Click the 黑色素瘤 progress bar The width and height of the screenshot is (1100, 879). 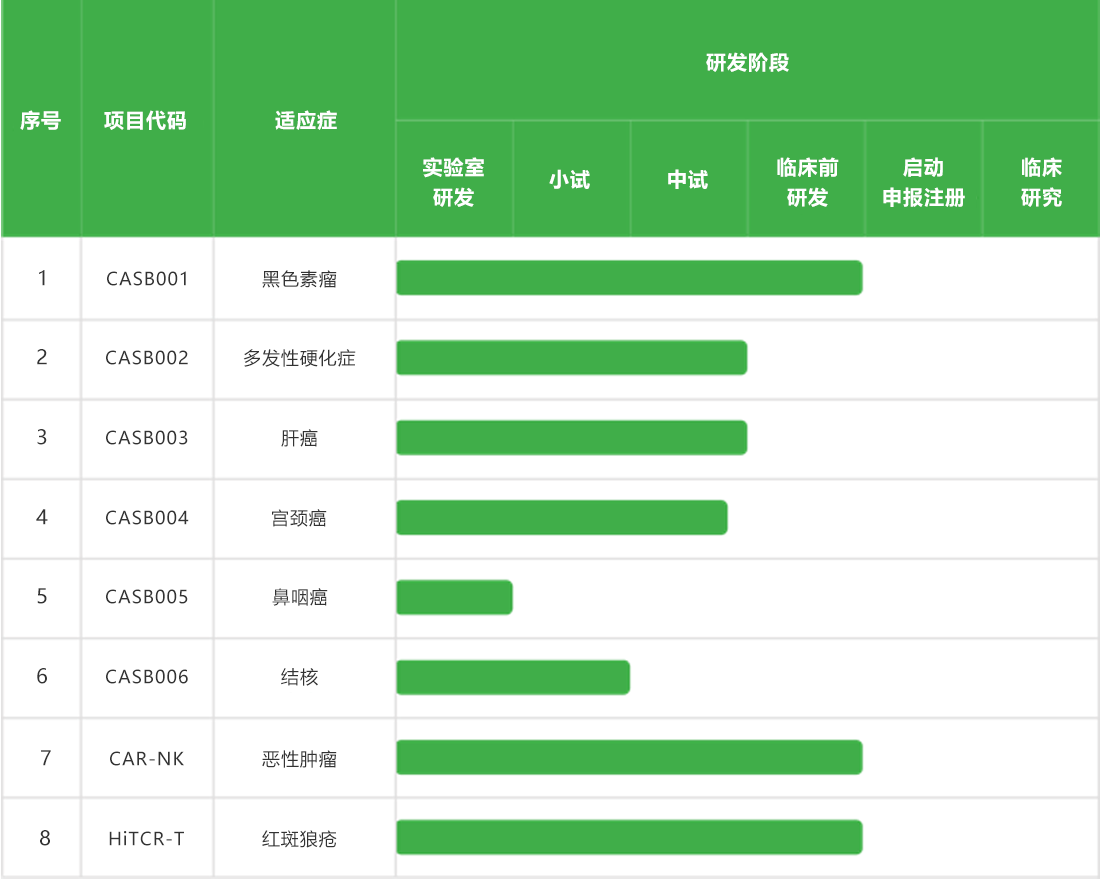pyautogui.click(x=629, y=278)
